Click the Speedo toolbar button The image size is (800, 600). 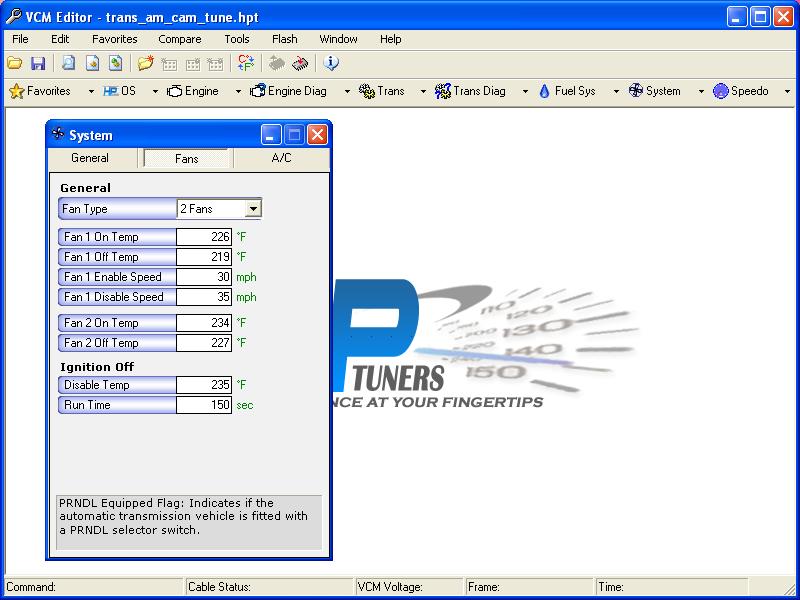[x=740, y=91]
